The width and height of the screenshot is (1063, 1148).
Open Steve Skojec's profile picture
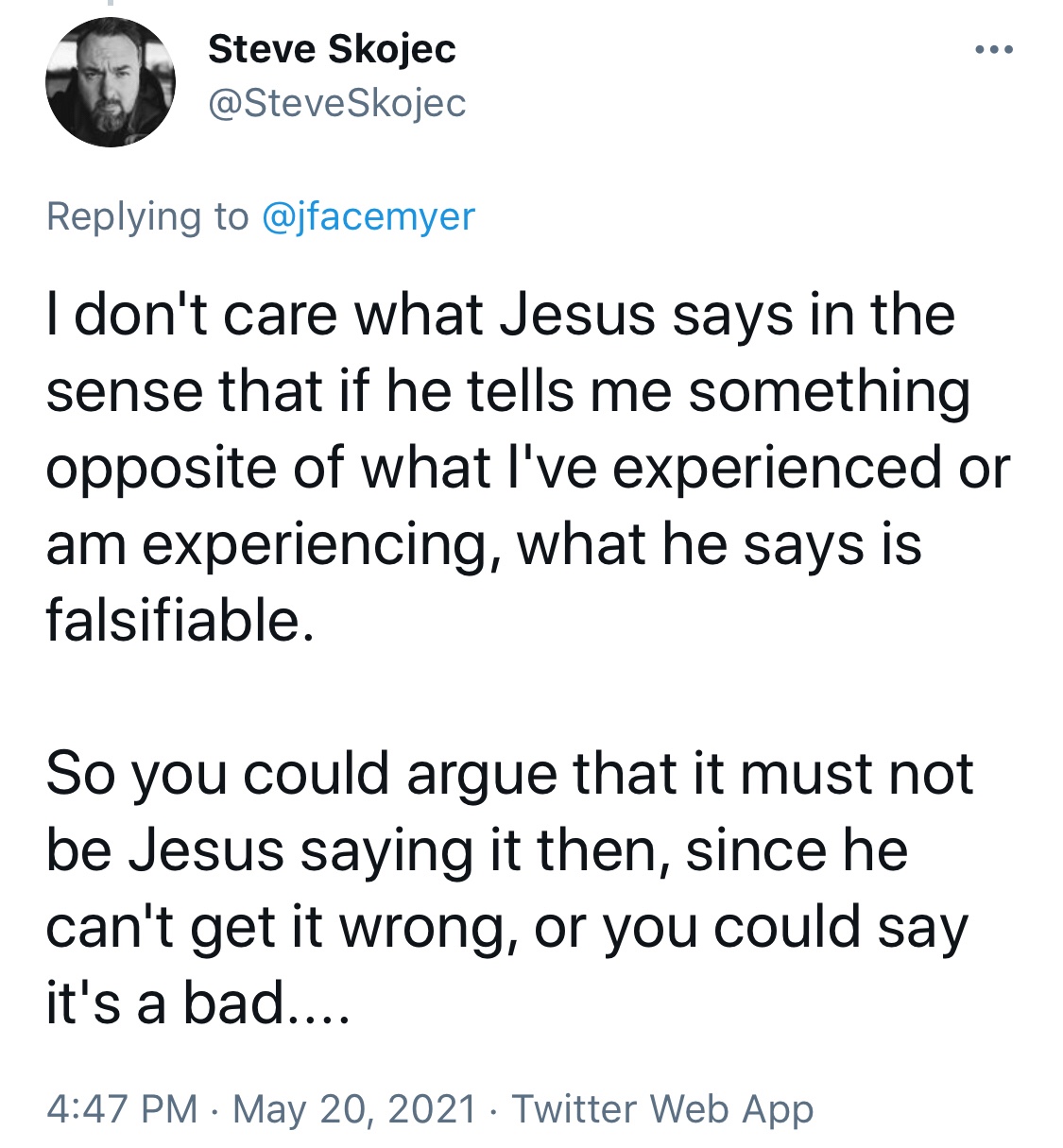[111, 82]
